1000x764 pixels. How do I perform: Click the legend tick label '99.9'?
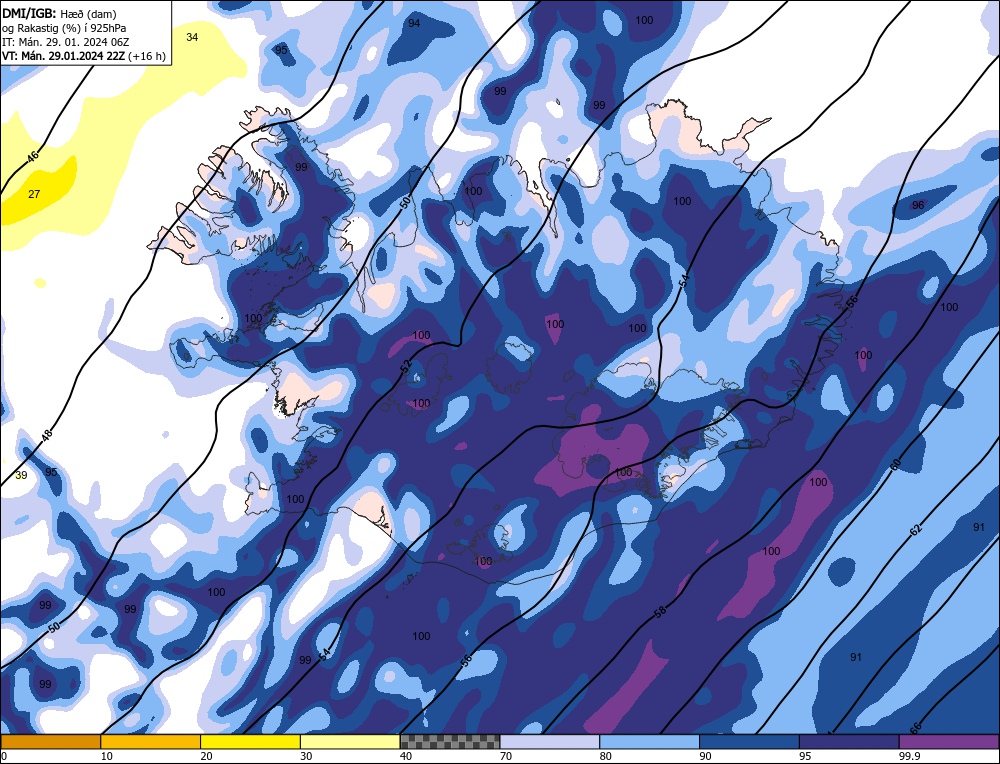[x=909, y=756]
